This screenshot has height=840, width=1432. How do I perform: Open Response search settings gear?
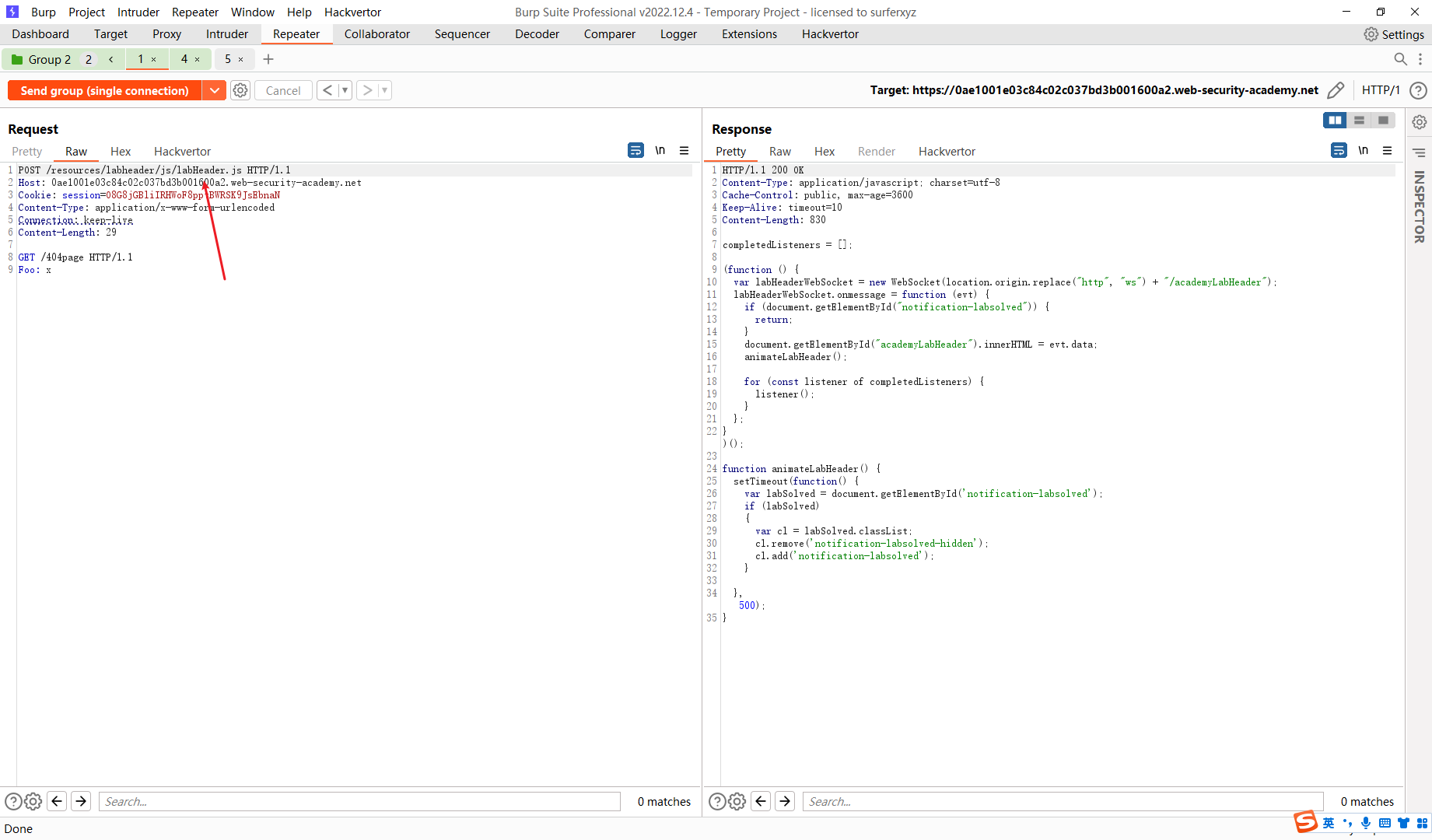click(737, 801)
